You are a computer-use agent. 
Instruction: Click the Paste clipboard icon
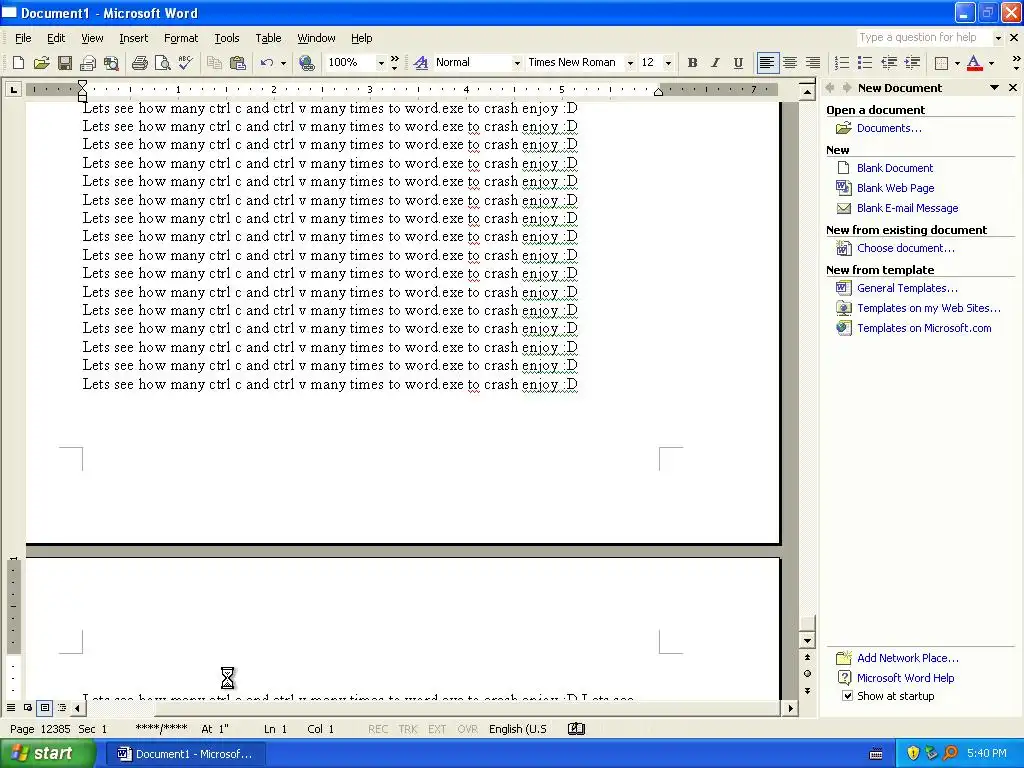(x=238, y=63)
